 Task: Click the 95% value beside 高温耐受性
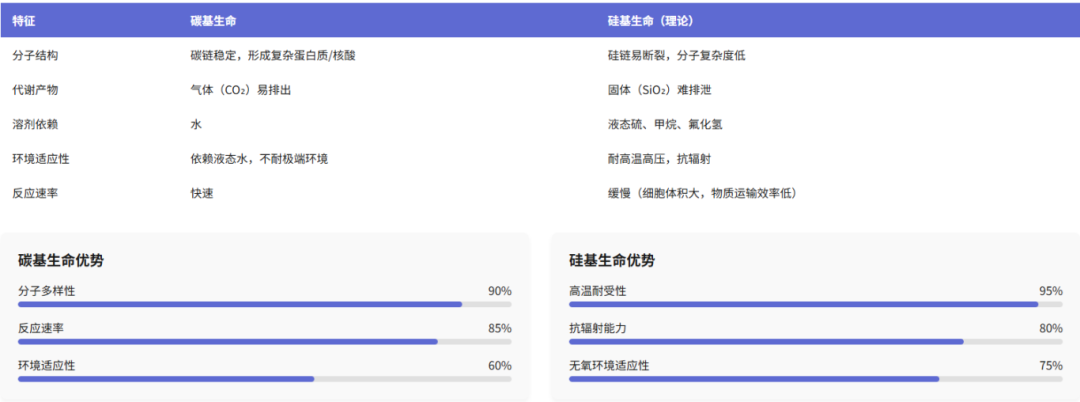(1050, 291)
